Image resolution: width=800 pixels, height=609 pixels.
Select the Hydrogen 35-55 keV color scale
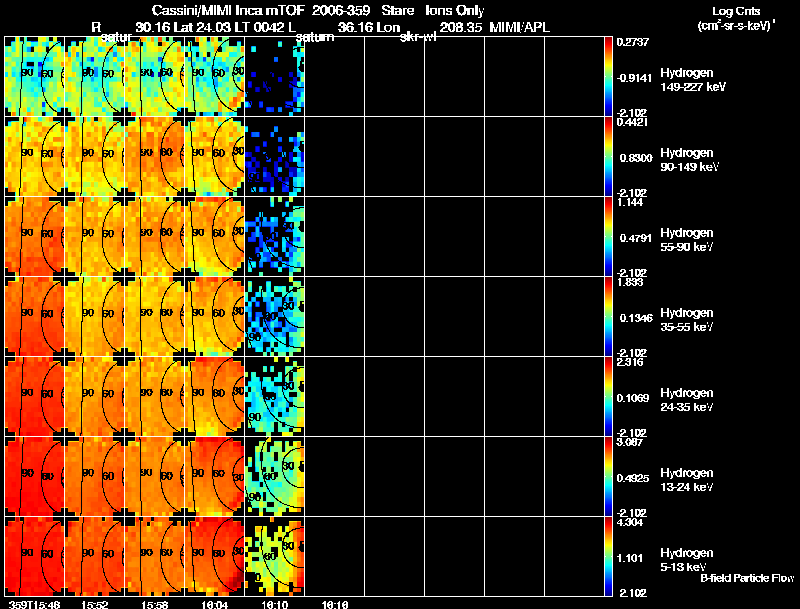coord(609,316)
